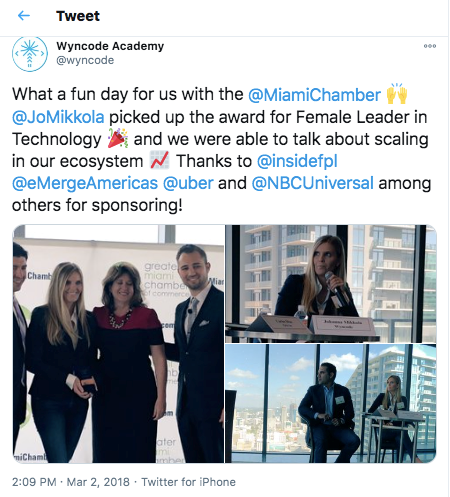Click the raised hands emoji
The height and width of the screenshot is (497, 450).
(397, 94)
